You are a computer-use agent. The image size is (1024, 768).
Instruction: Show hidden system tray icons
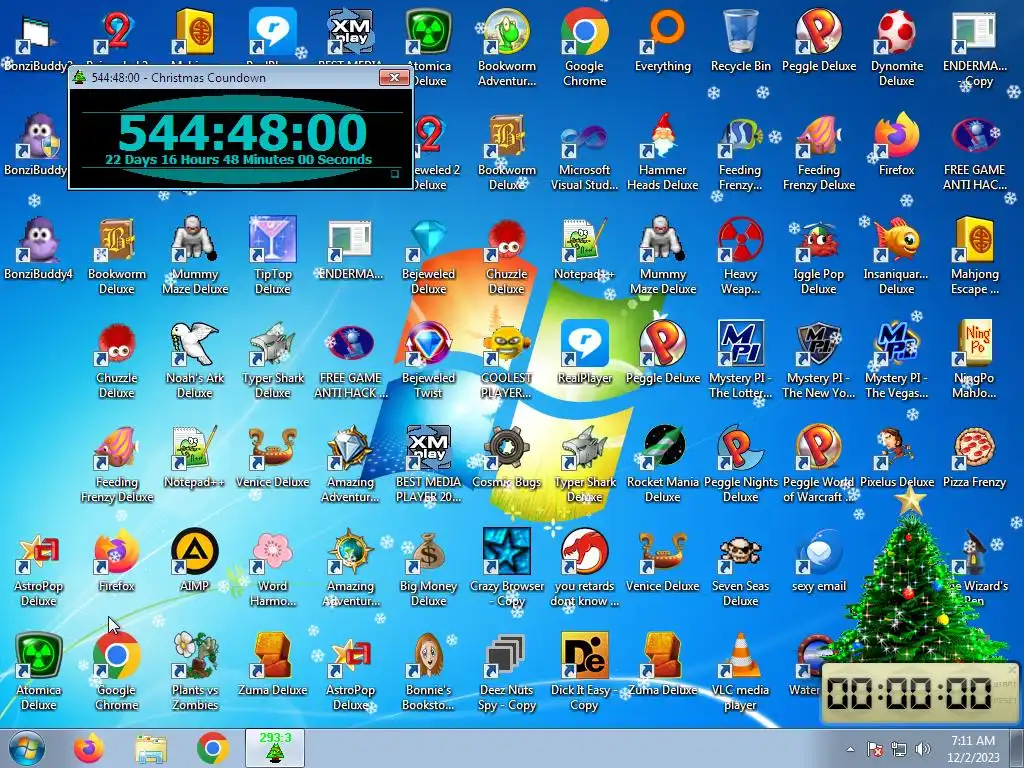pos(850,749)
